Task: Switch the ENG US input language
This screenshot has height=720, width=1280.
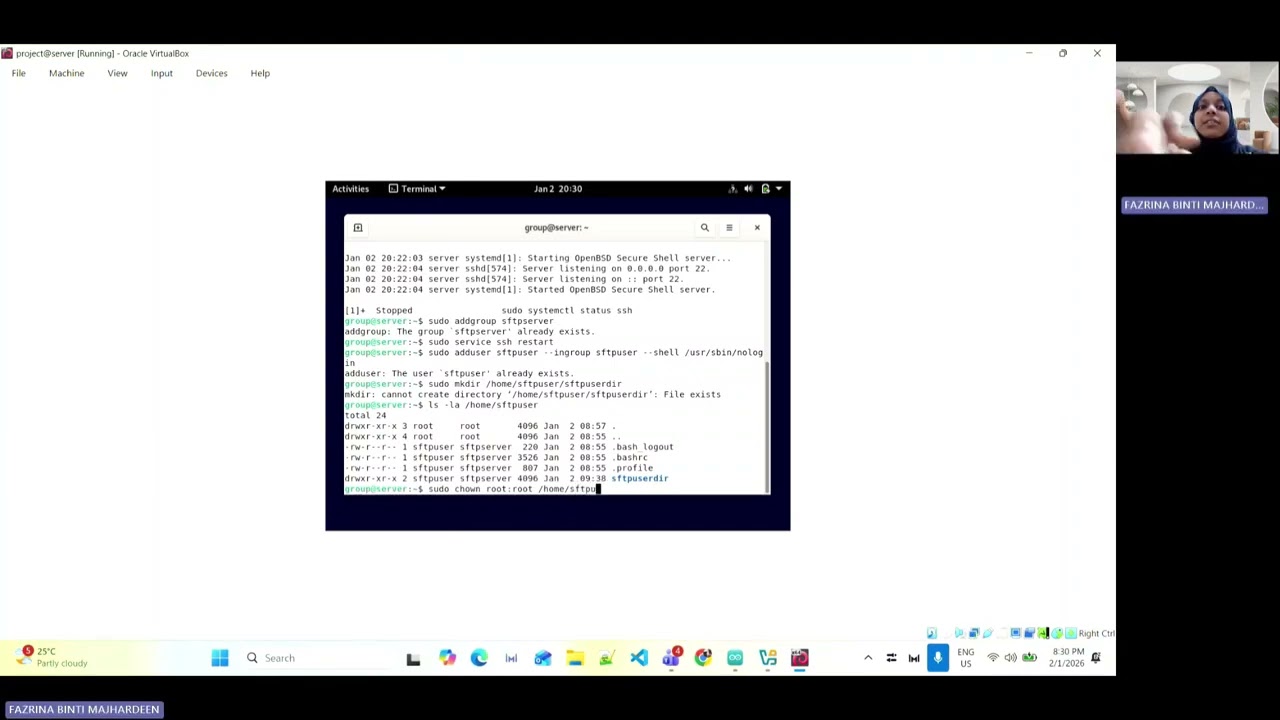Action: click(x=965, y=658)
